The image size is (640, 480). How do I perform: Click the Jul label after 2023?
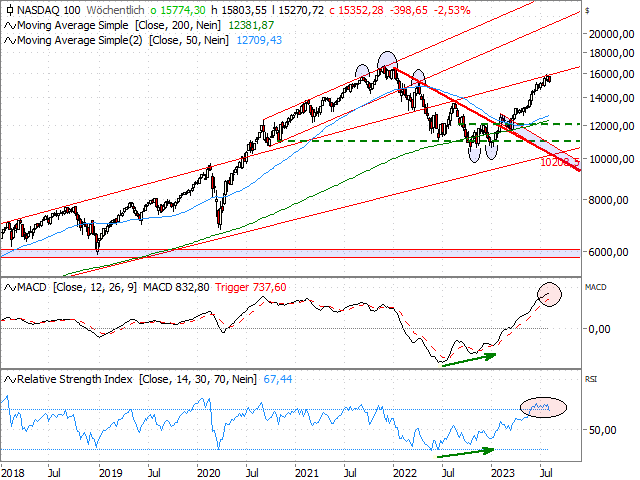[546, 473]
